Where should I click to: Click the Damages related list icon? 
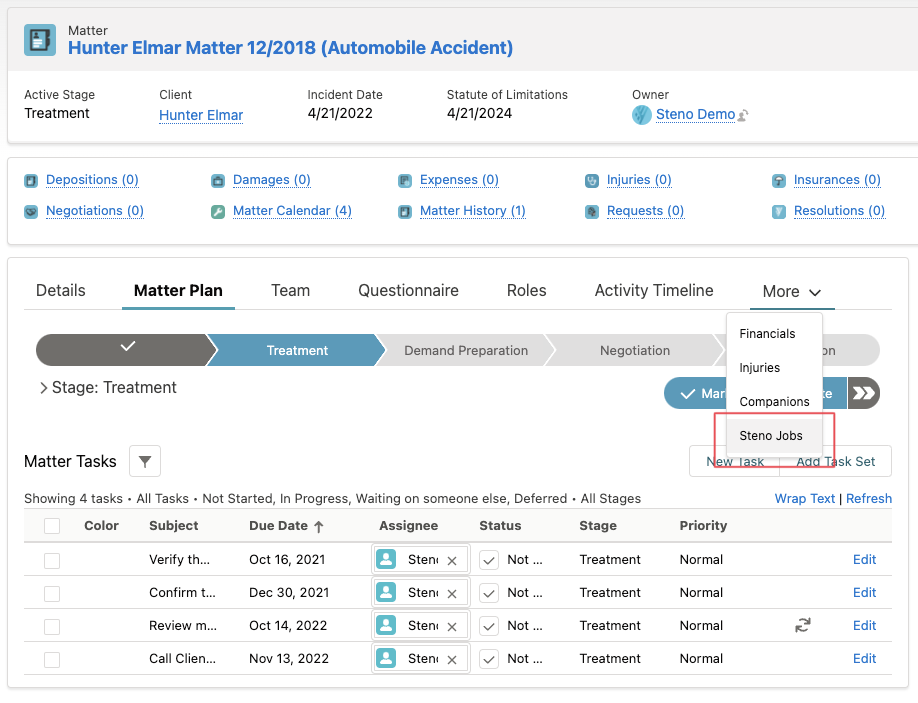(x=218, y=181)
